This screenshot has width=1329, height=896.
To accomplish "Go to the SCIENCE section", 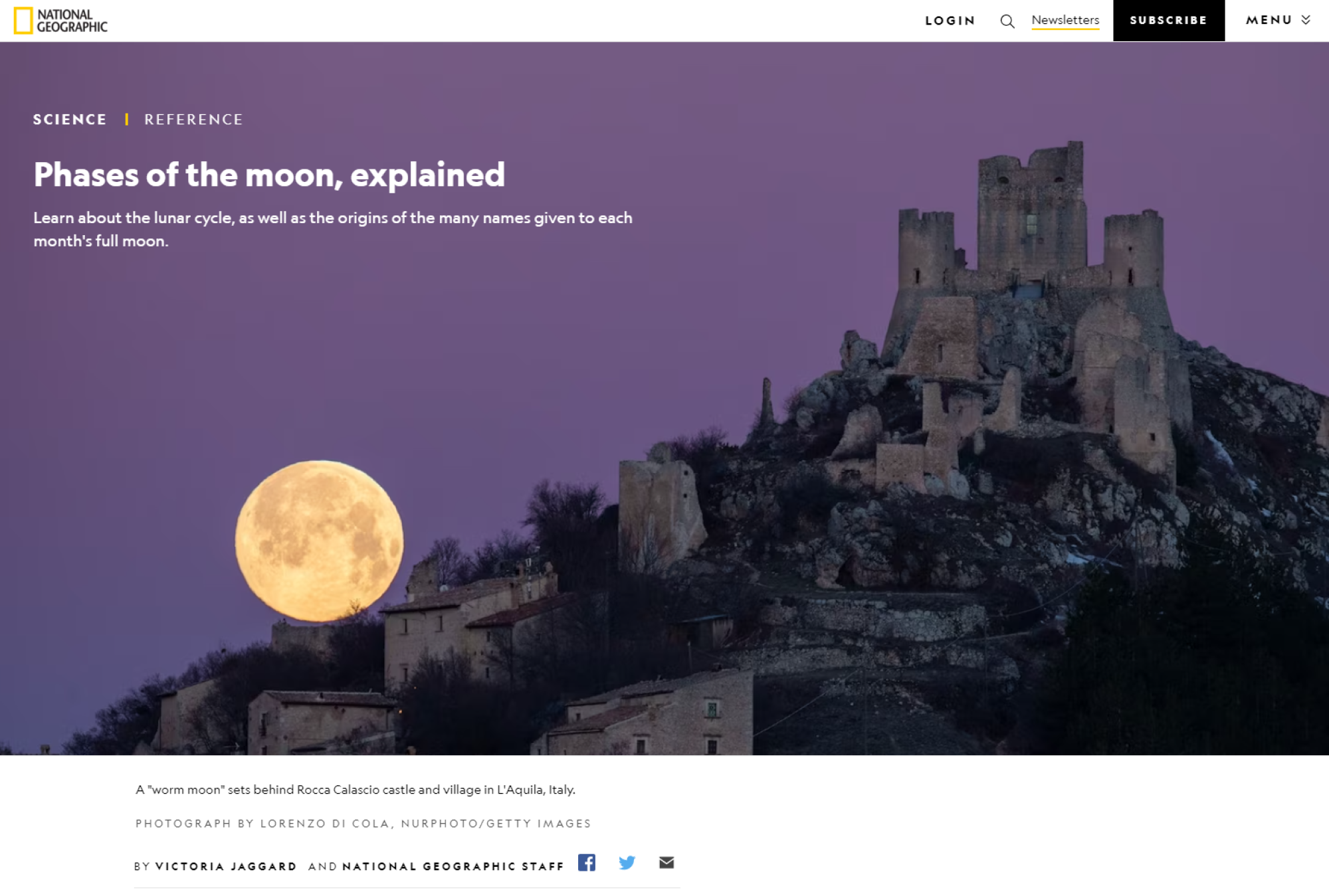I will click(x=70, y=120).
